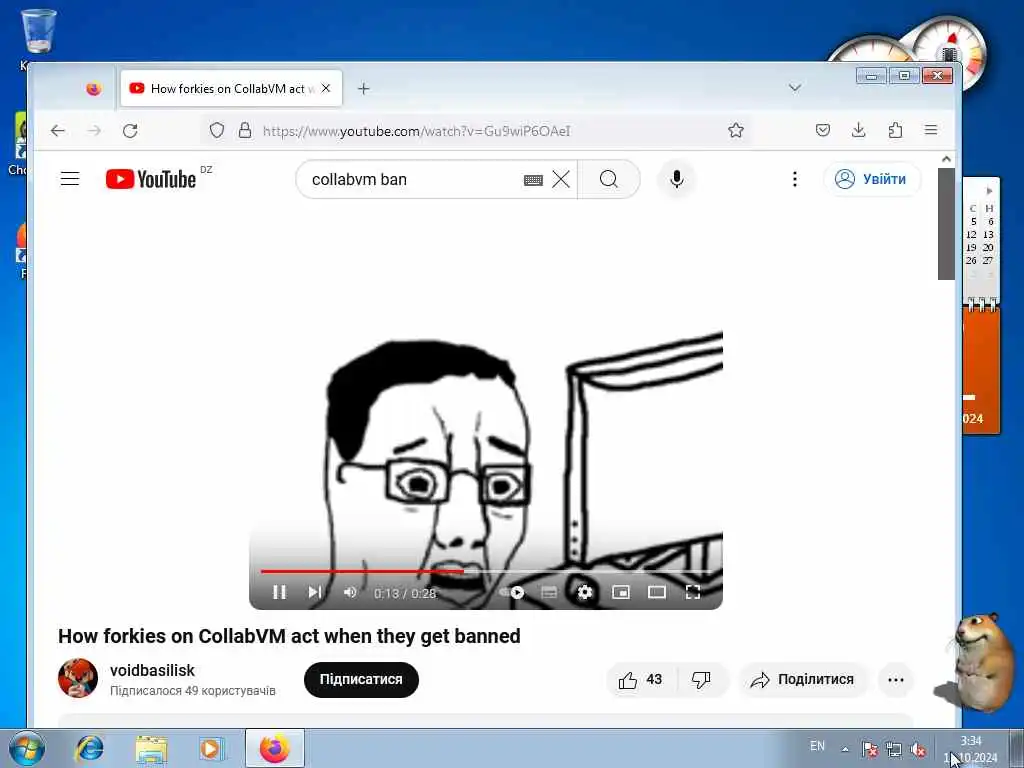
Task: Open more actions ellipsis under video
Action: point(896,680)
